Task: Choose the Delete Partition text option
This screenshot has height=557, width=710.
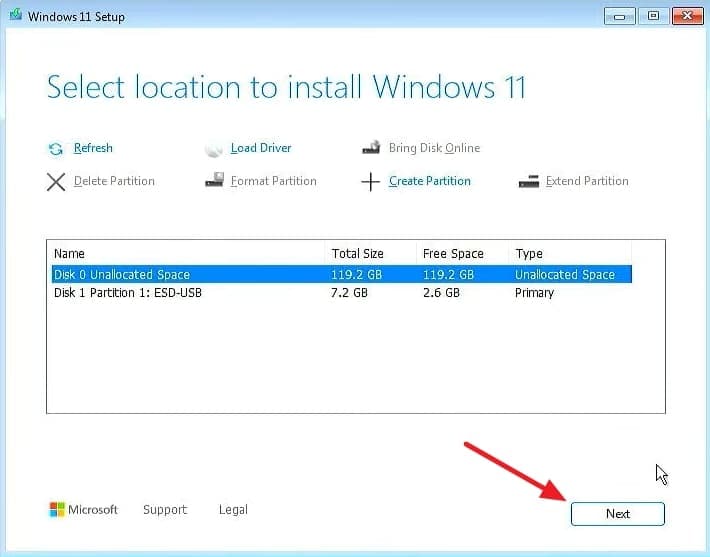Action: point(114,181)
